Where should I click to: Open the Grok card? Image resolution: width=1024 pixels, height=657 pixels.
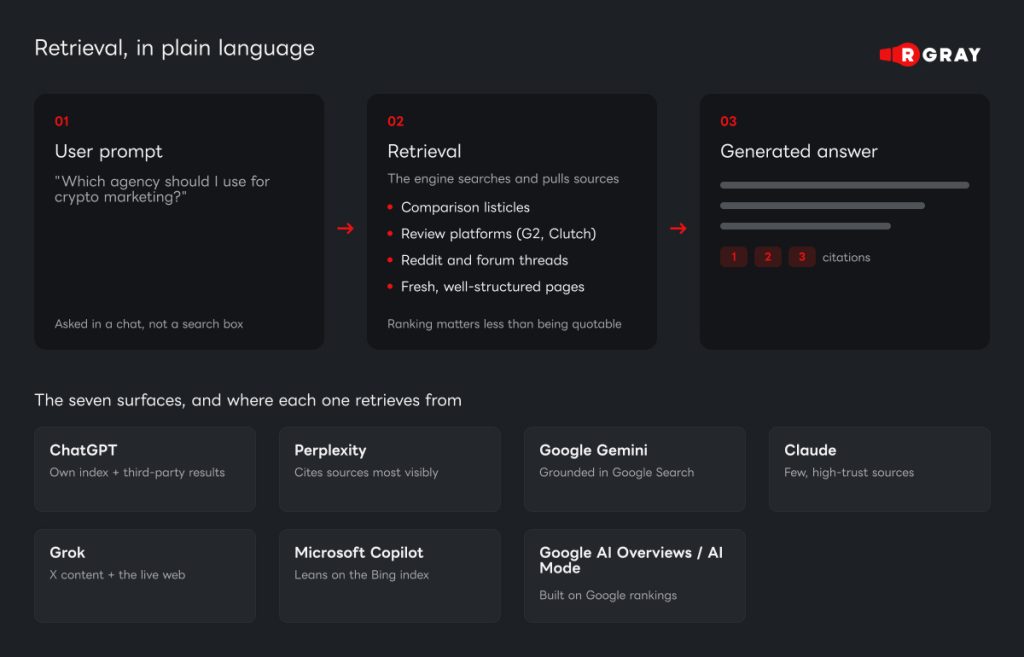(145, 575)
